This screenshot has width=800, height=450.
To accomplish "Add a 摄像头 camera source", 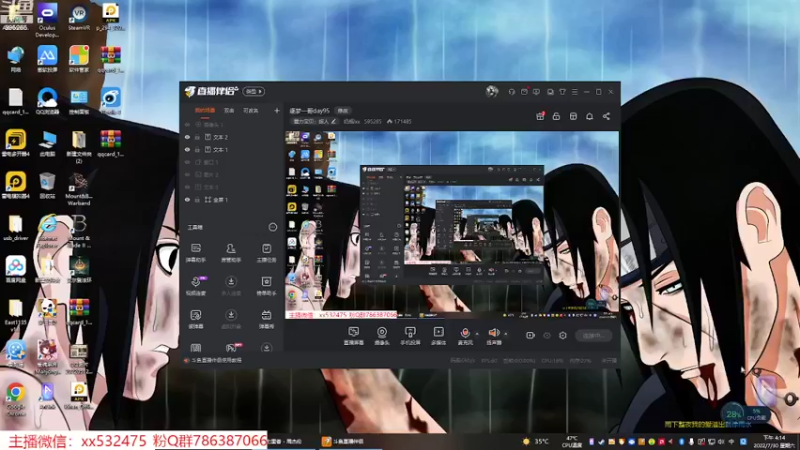I will point(382,336).
